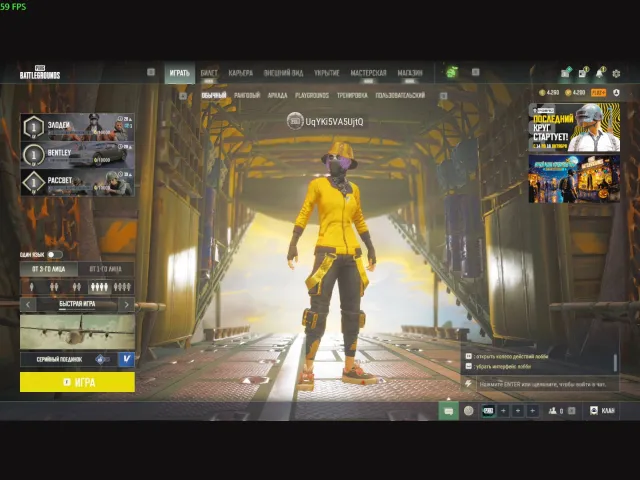
Task: Open the Рассвет pass card
Action: pos(77,183)
